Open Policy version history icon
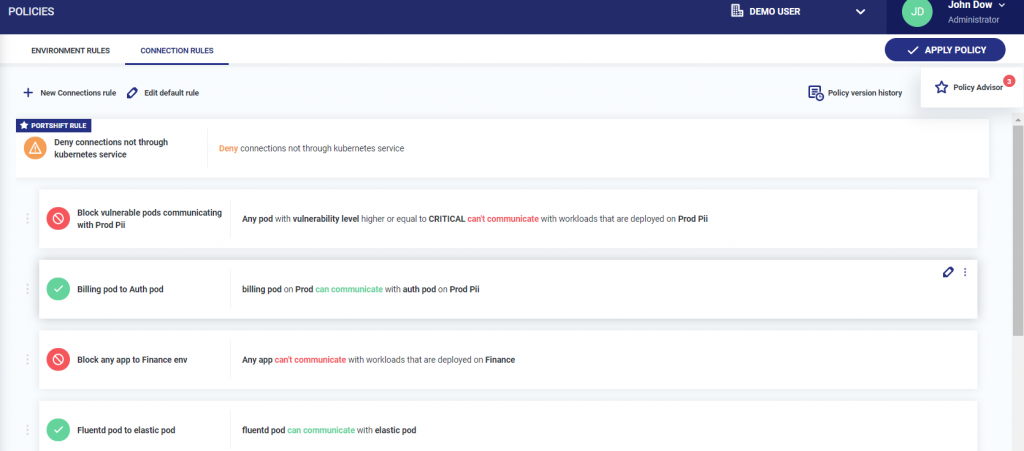Screen dimensions: 1024x451 click(x=816, y=93)
